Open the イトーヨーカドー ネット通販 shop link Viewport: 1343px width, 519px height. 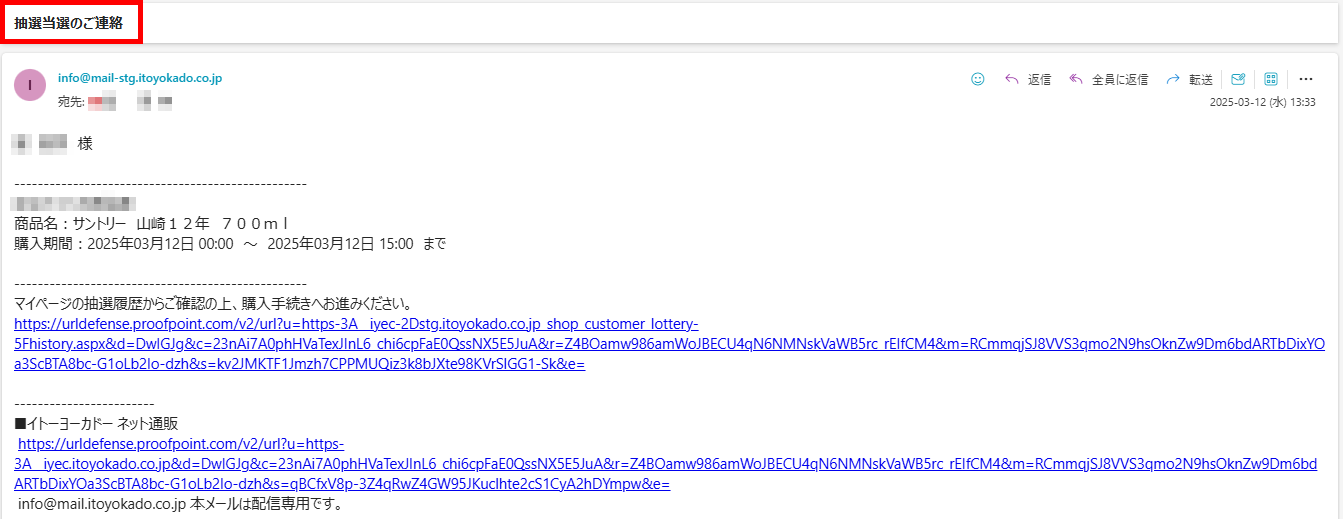click(x=340, y=464)
